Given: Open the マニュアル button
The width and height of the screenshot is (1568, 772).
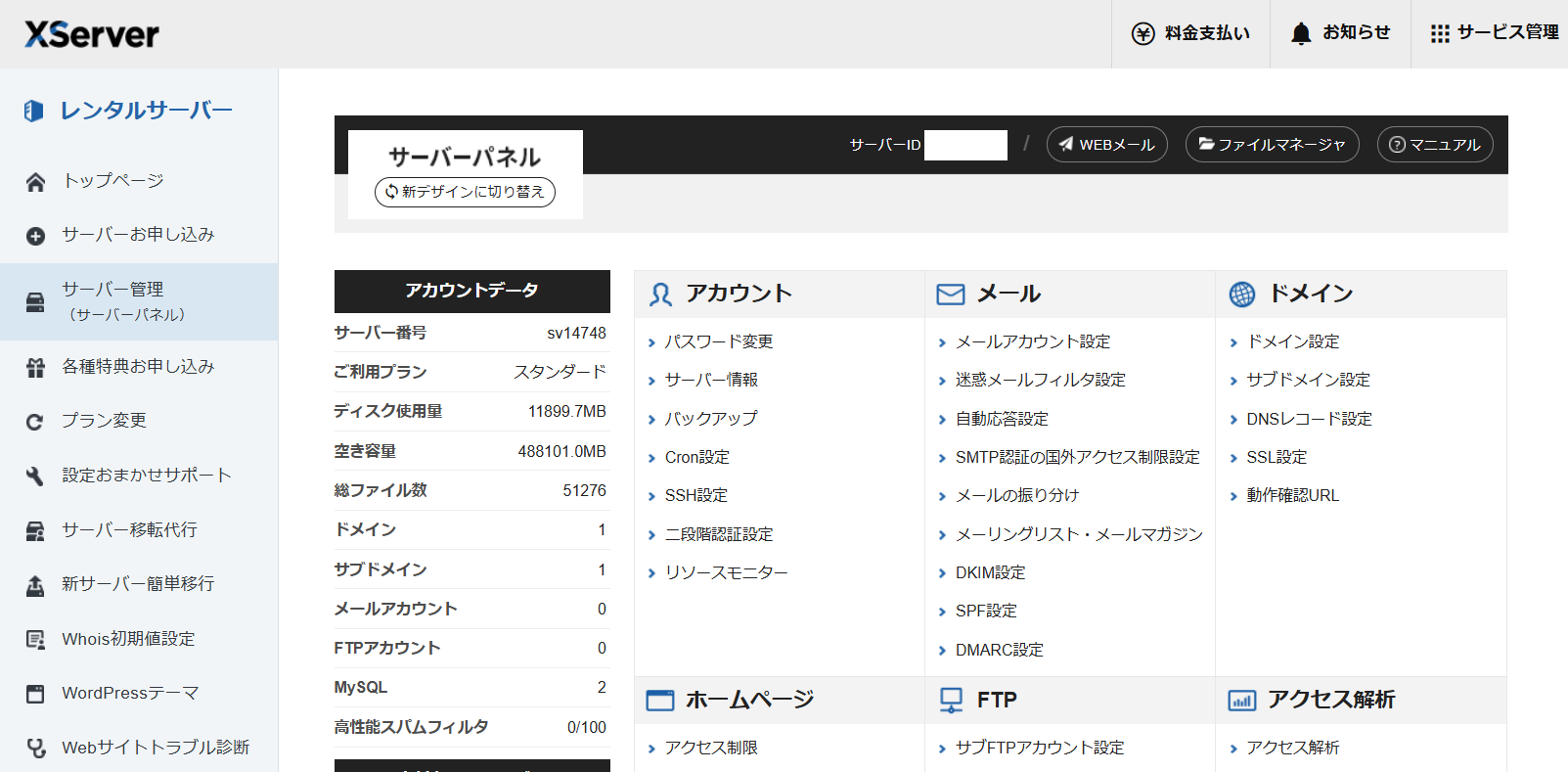Looking at the screenshot, I should coord(1435,145).
